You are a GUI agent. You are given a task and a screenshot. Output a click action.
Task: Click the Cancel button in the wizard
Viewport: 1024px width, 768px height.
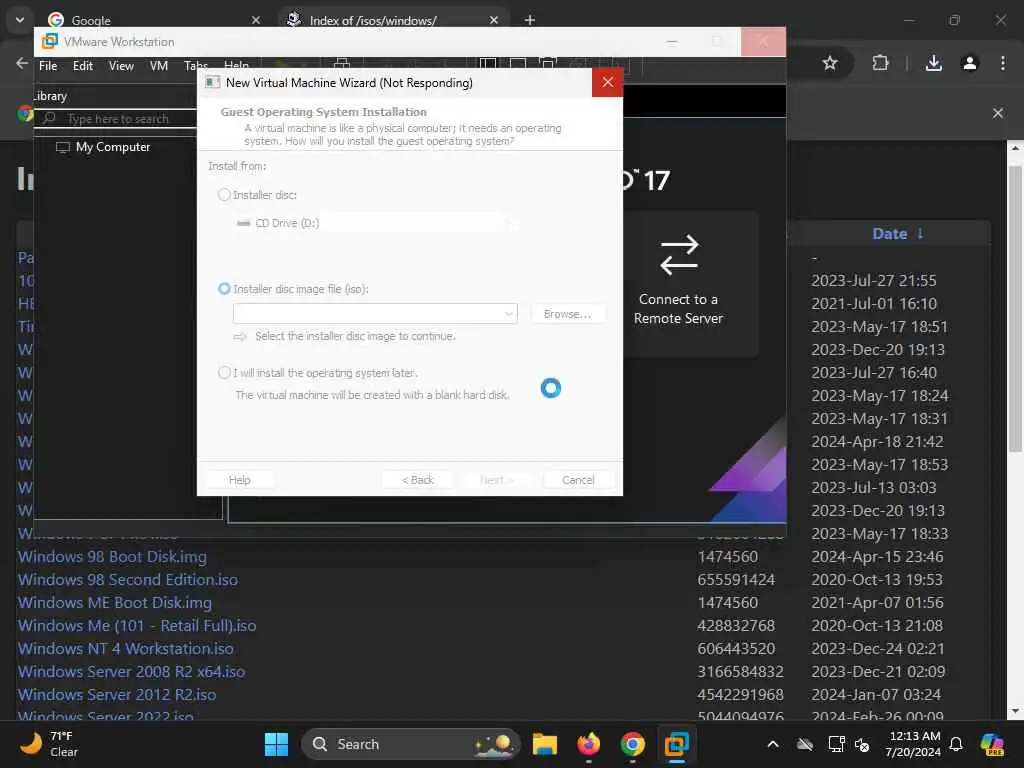click(x=578, y=480)
